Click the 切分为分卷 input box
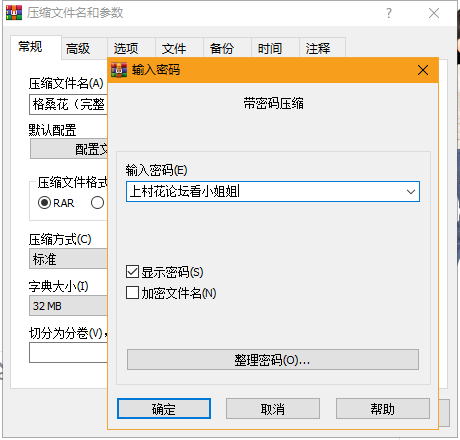The image size is (460, 440). [68, 353]
